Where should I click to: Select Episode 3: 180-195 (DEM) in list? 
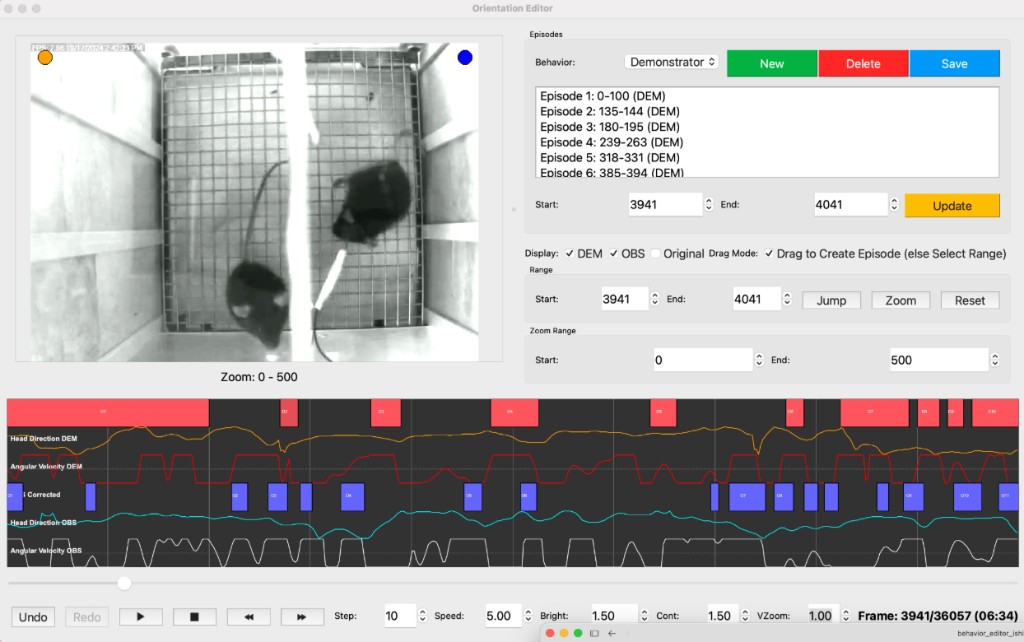767,127
